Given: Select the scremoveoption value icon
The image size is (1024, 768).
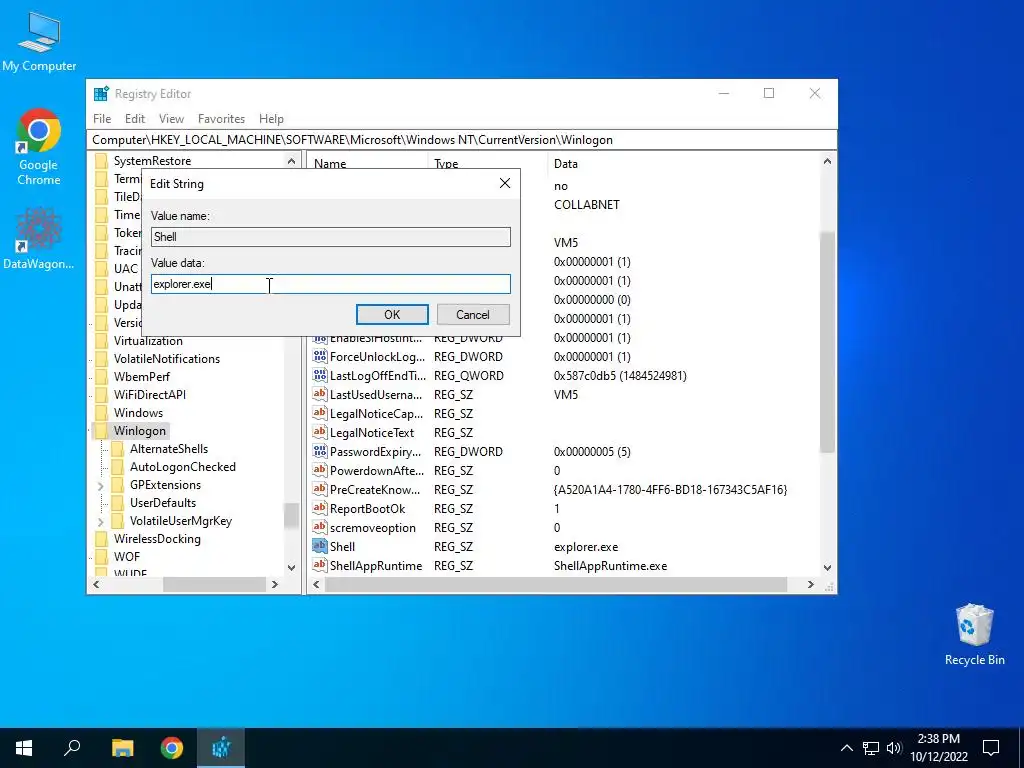Looking at the screenshot, I should pos(319,527).
